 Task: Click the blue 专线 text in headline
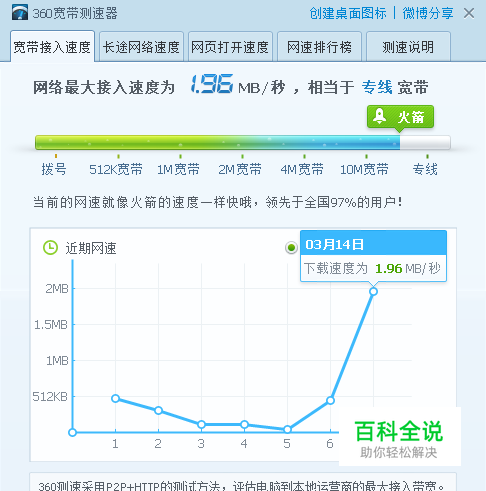377,87
